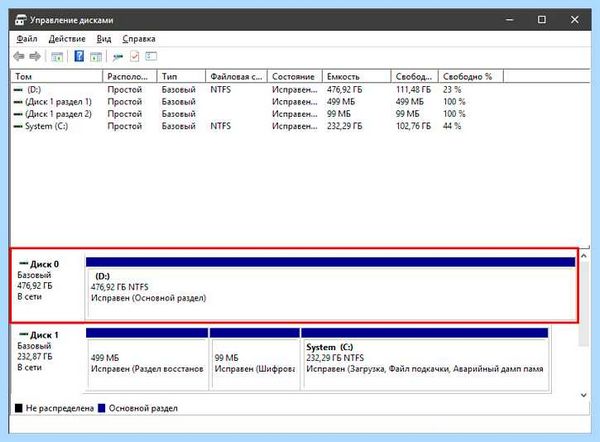Sort by the Том column header
Screen dimensions: 600x442
tap(57, 77)
